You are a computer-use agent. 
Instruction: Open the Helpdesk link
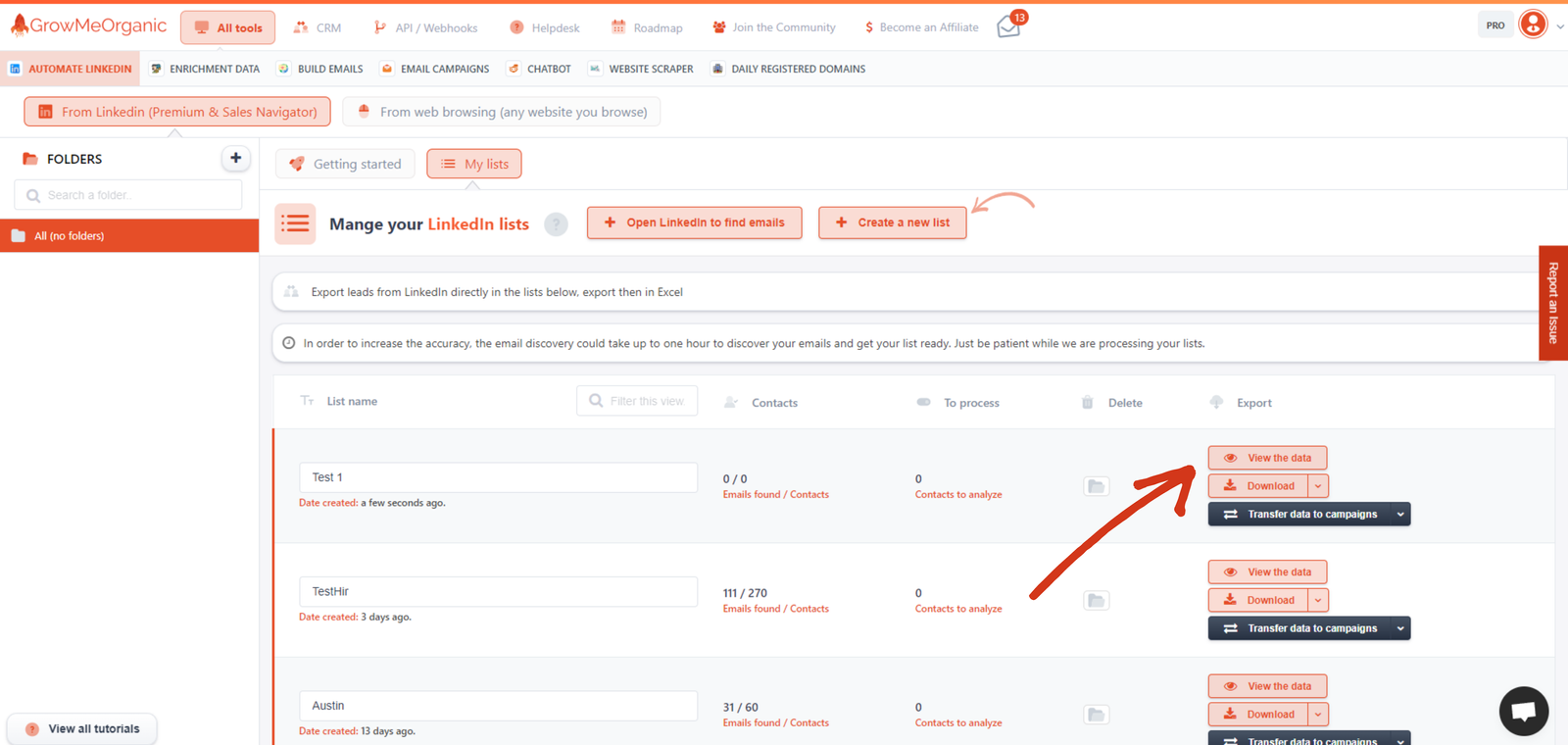click(x=545, y=27)
